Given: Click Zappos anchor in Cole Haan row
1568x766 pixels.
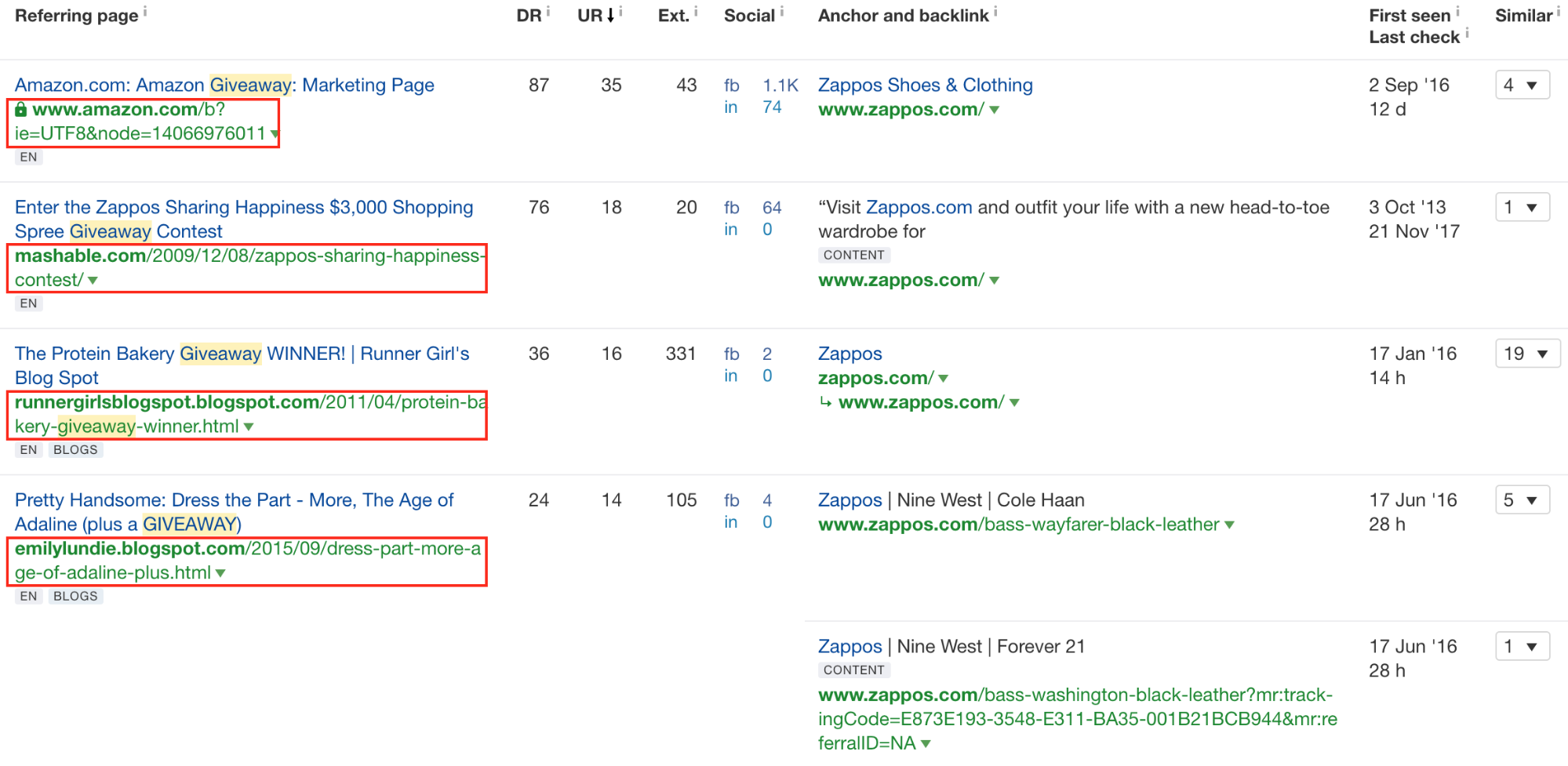Looking at the screenshot, I should [849, 499].
